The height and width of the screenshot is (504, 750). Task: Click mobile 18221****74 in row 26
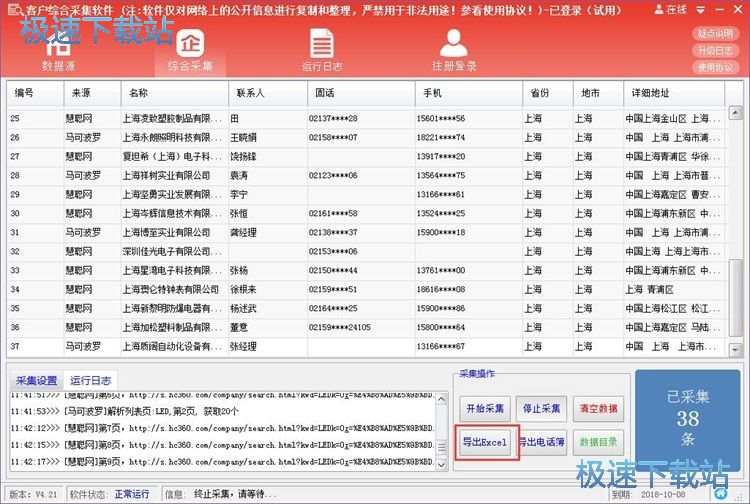pyautogui.click(x=441, y=138)
